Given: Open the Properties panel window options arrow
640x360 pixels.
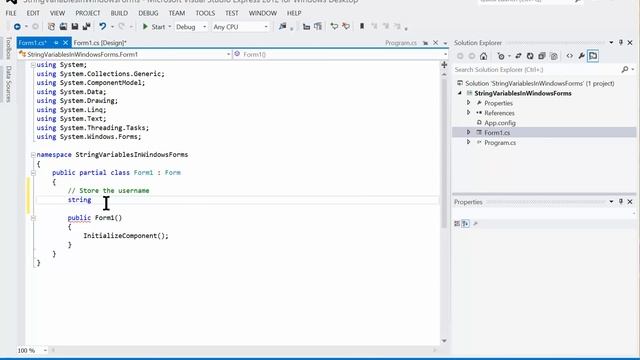Looking at the screenshot, I should [x=611, y=202].
